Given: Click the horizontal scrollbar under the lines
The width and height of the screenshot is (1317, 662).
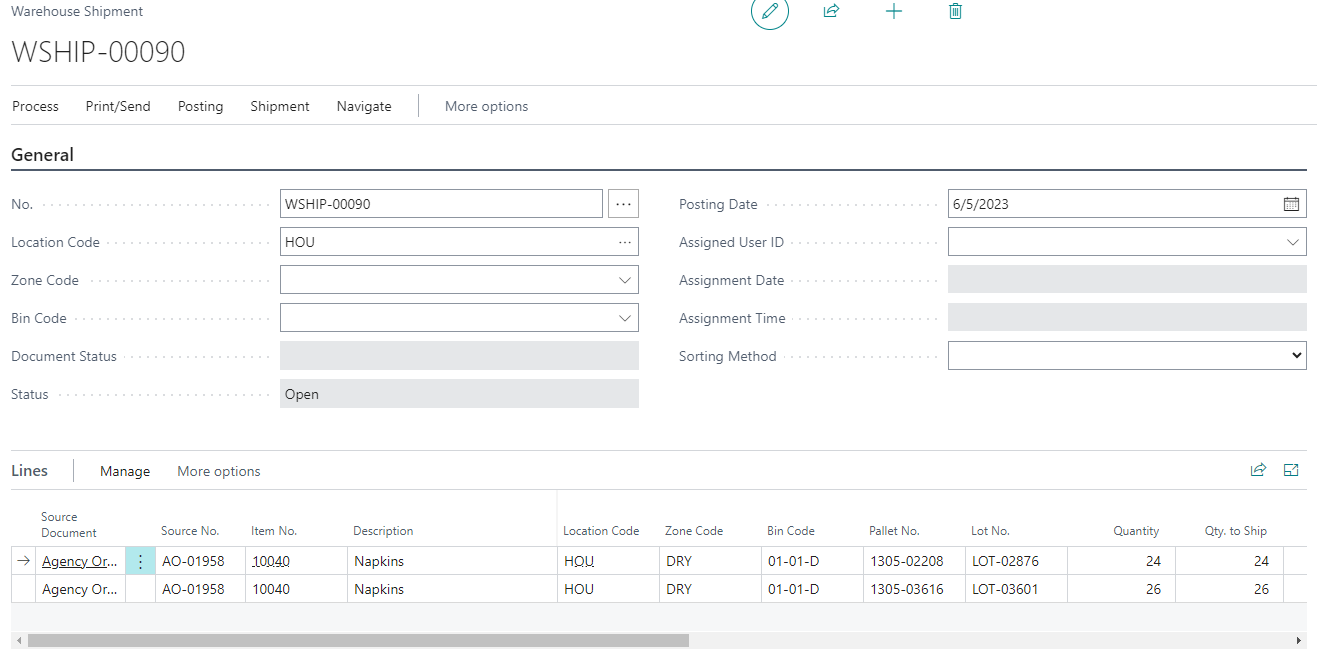Looking at the screenshot, I should [x=358, y=640].
